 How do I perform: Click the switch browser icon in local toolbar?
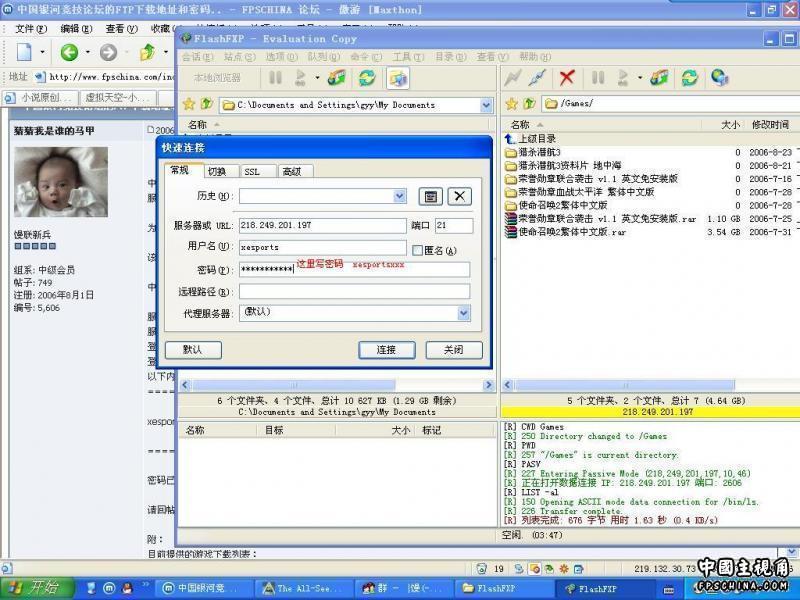[397, 78]
